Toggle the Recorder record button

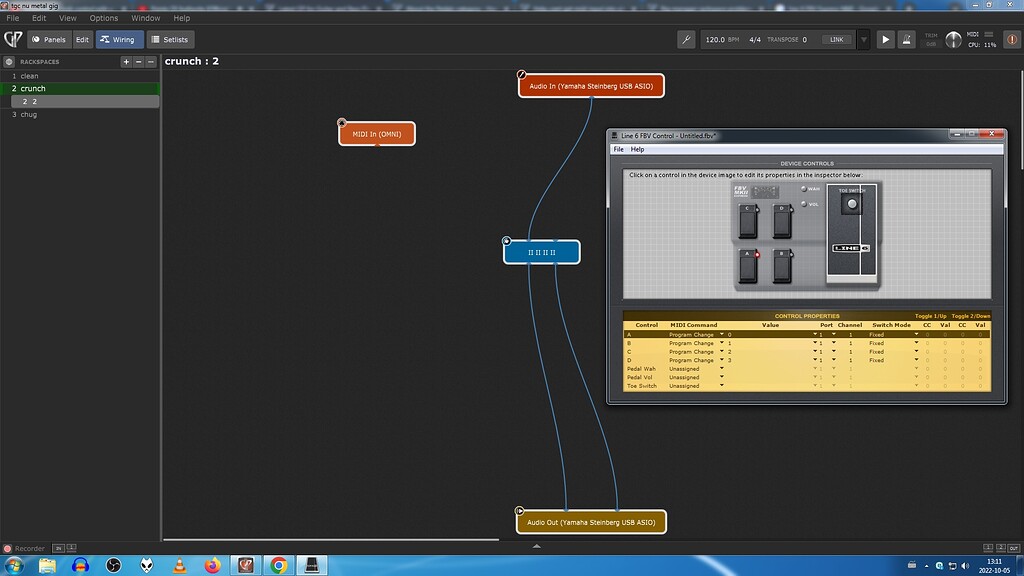point(8,549)
